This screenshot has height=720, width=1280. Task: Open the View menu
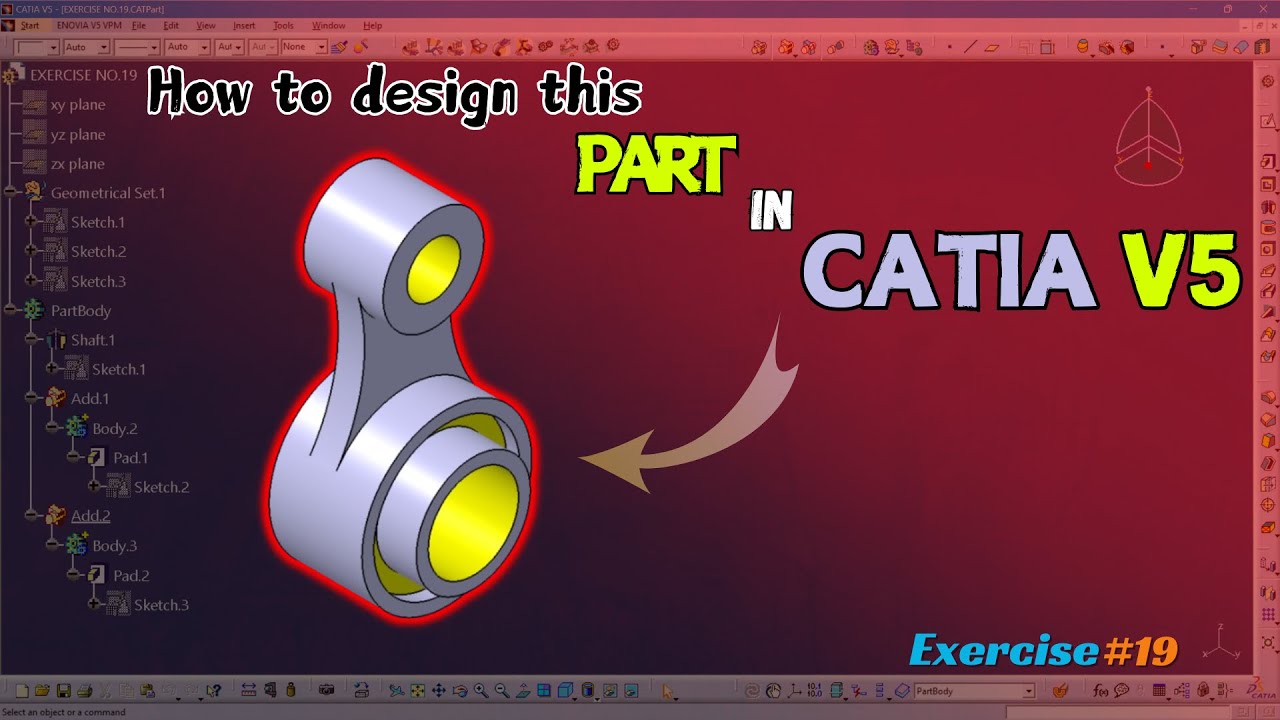[206, 25]
